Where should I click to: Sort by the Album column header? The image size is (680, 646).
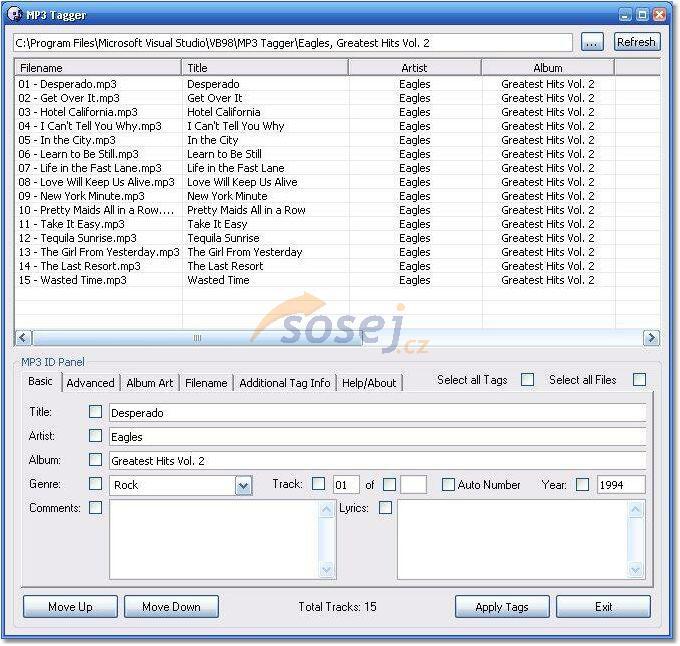point(548,68)
